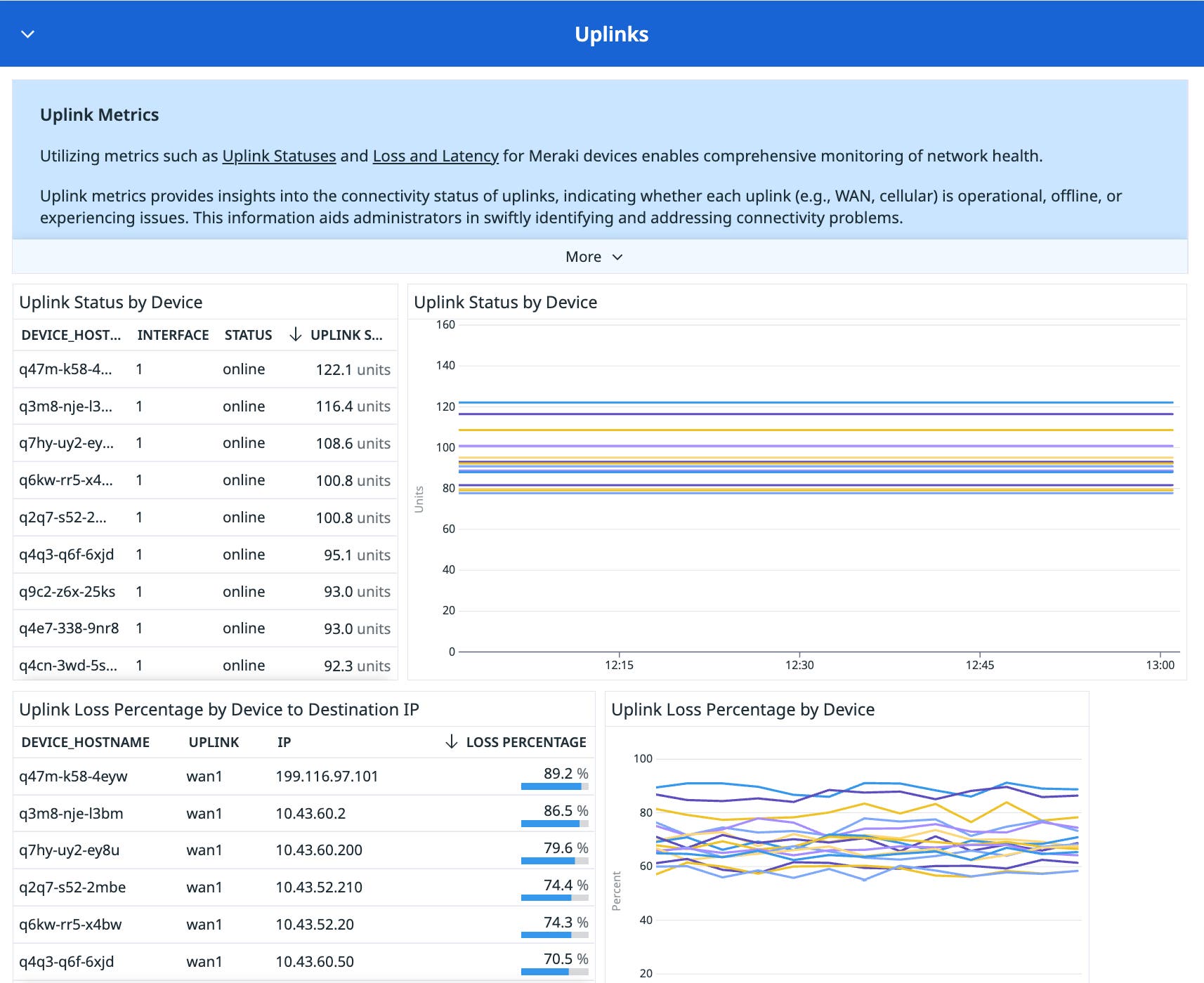Select the INTERFACE column header
Viewport: 1204px width, 983px height.
point(172,335)
